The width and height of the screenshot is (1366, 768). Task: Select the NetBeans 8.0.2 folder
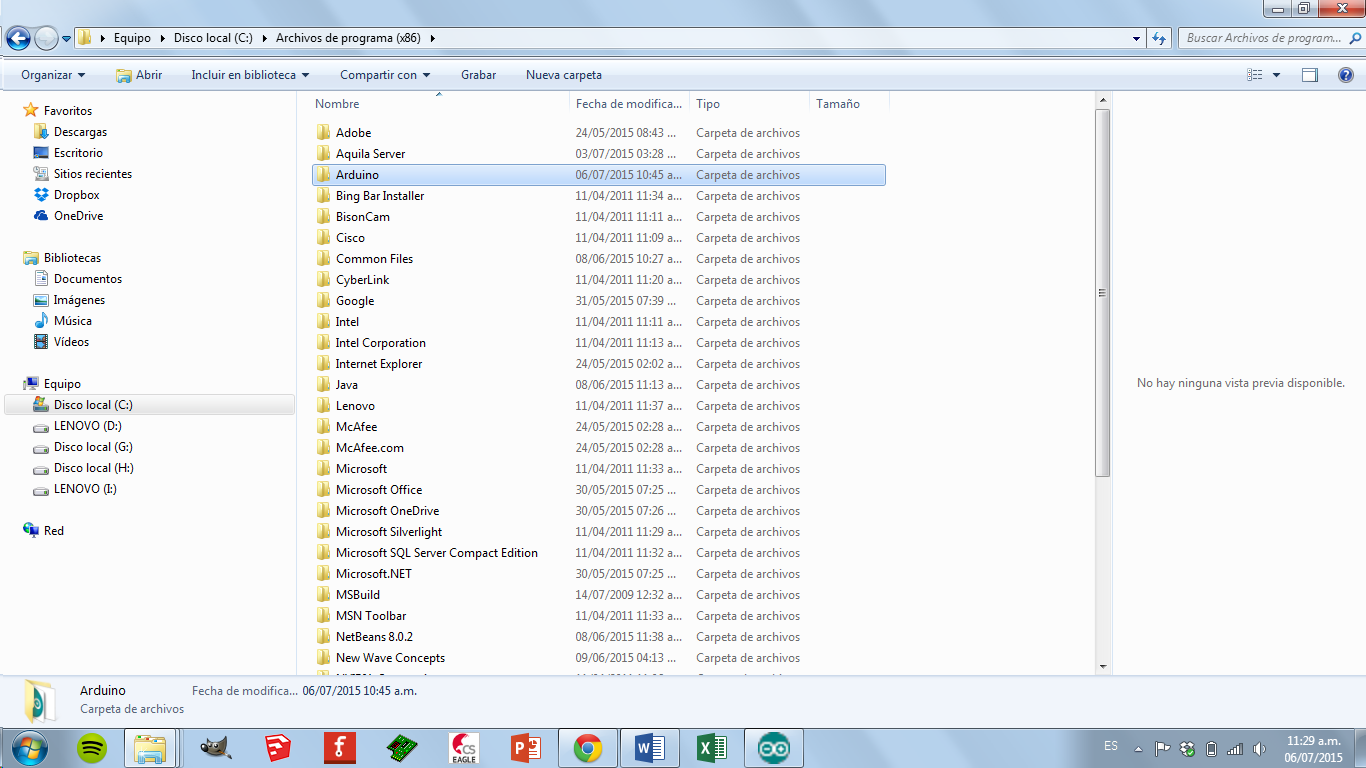374,637
